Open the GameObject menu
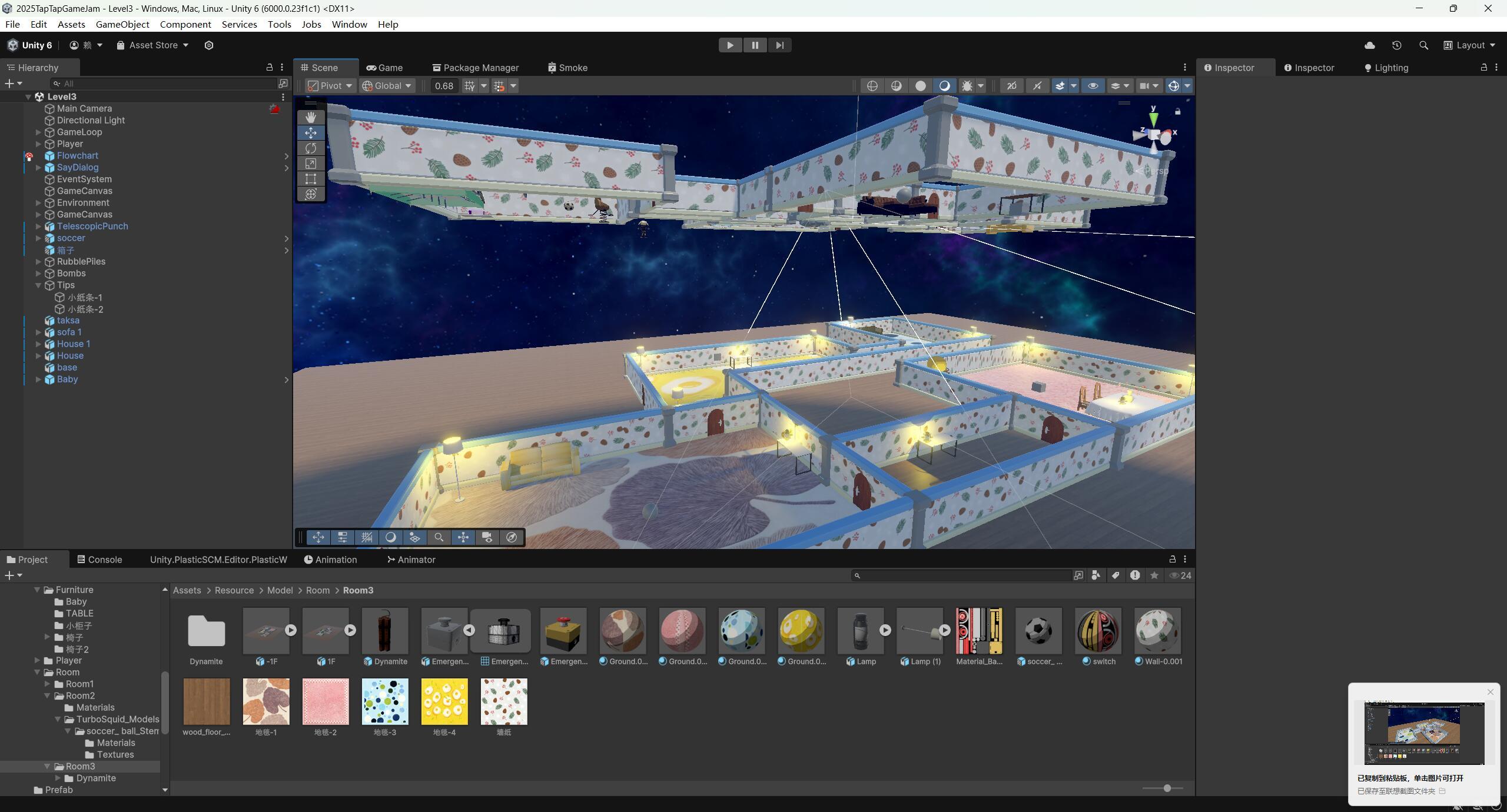The width and height of the screenshot is (1507, 812). pos(122,24)
